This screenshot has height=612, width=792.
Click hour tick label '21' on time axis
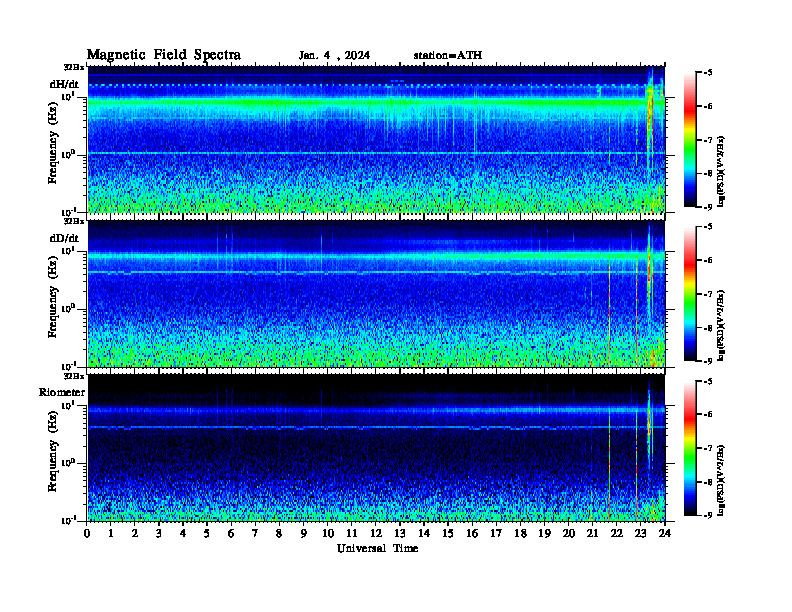pyautogui.click(x=592, y=533)
